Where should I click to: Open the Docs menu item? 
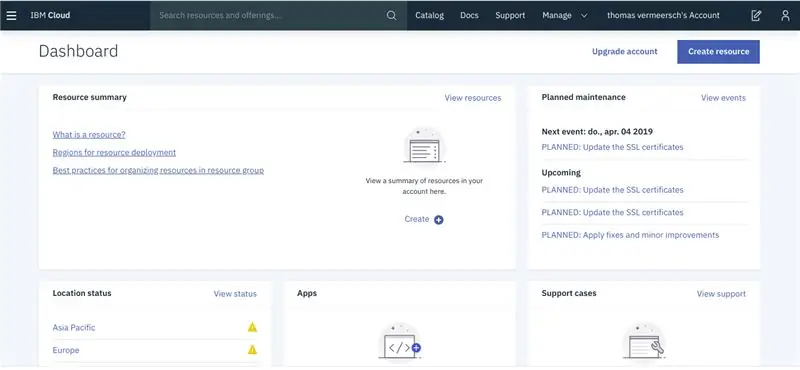click(469, 15)
